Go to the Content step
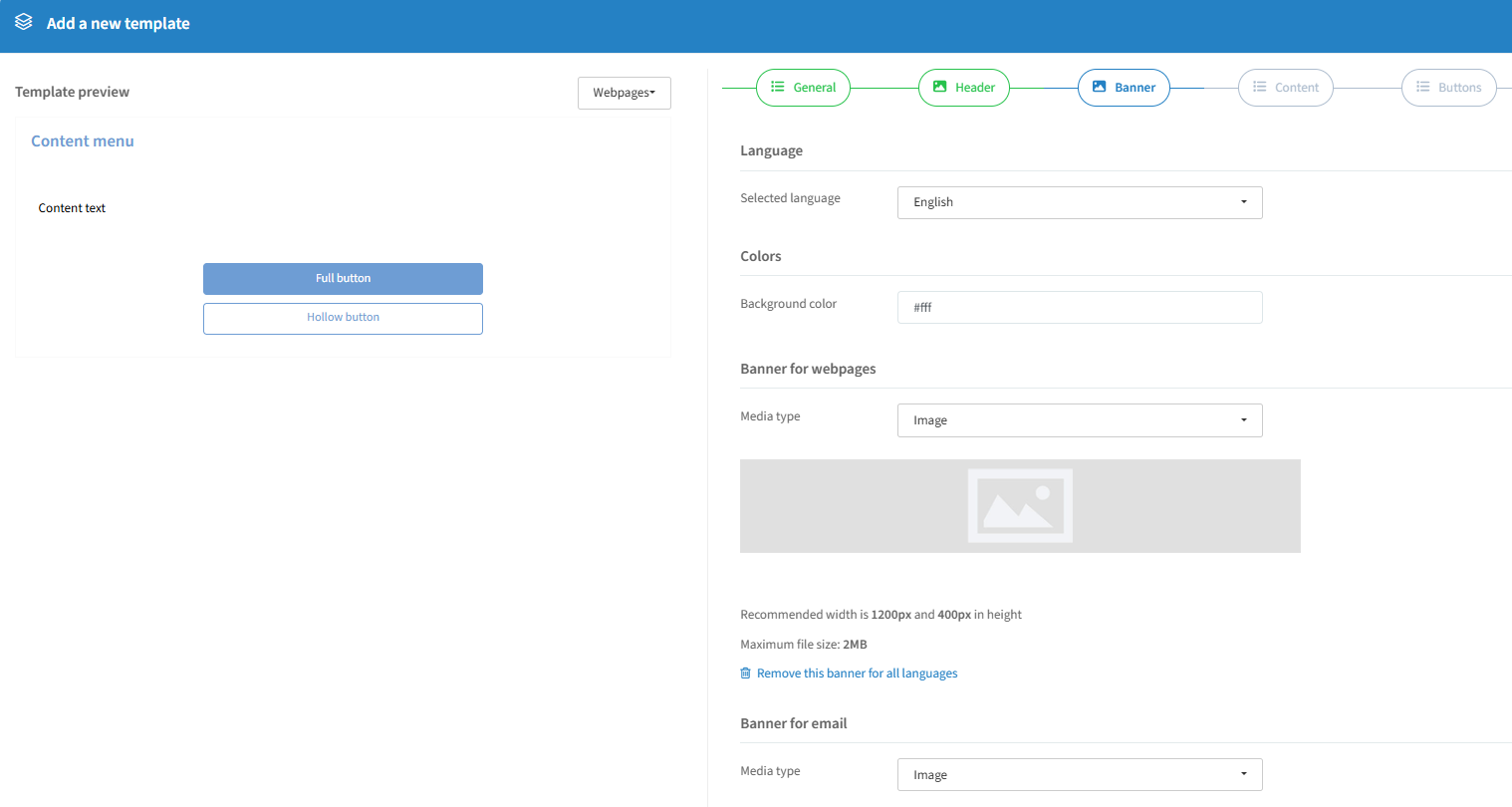Viewport: 1512px width, 807px height. pyautogui.click(x=1286, y=88)
